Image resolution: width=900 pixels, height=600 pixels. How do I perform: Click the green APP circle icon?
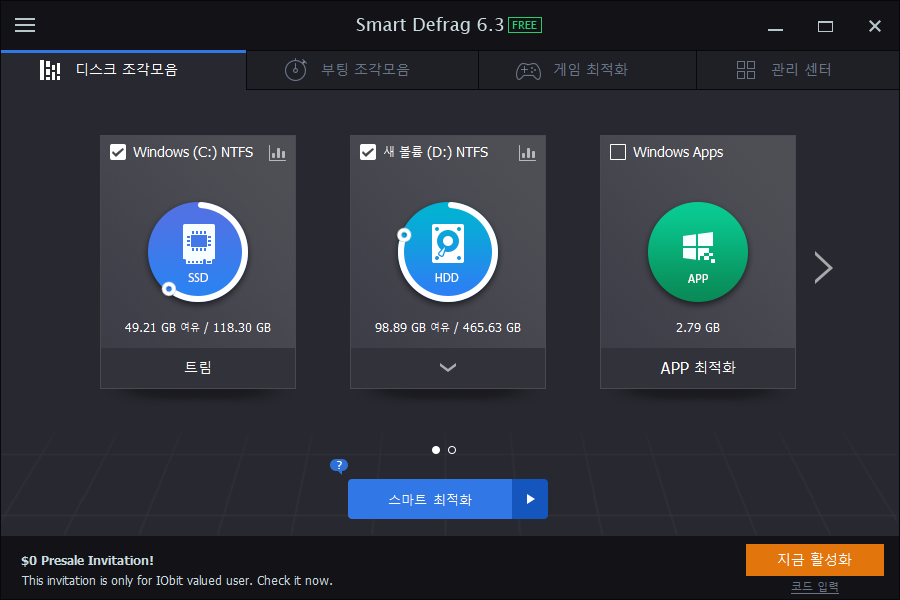(x=698, y=252)
